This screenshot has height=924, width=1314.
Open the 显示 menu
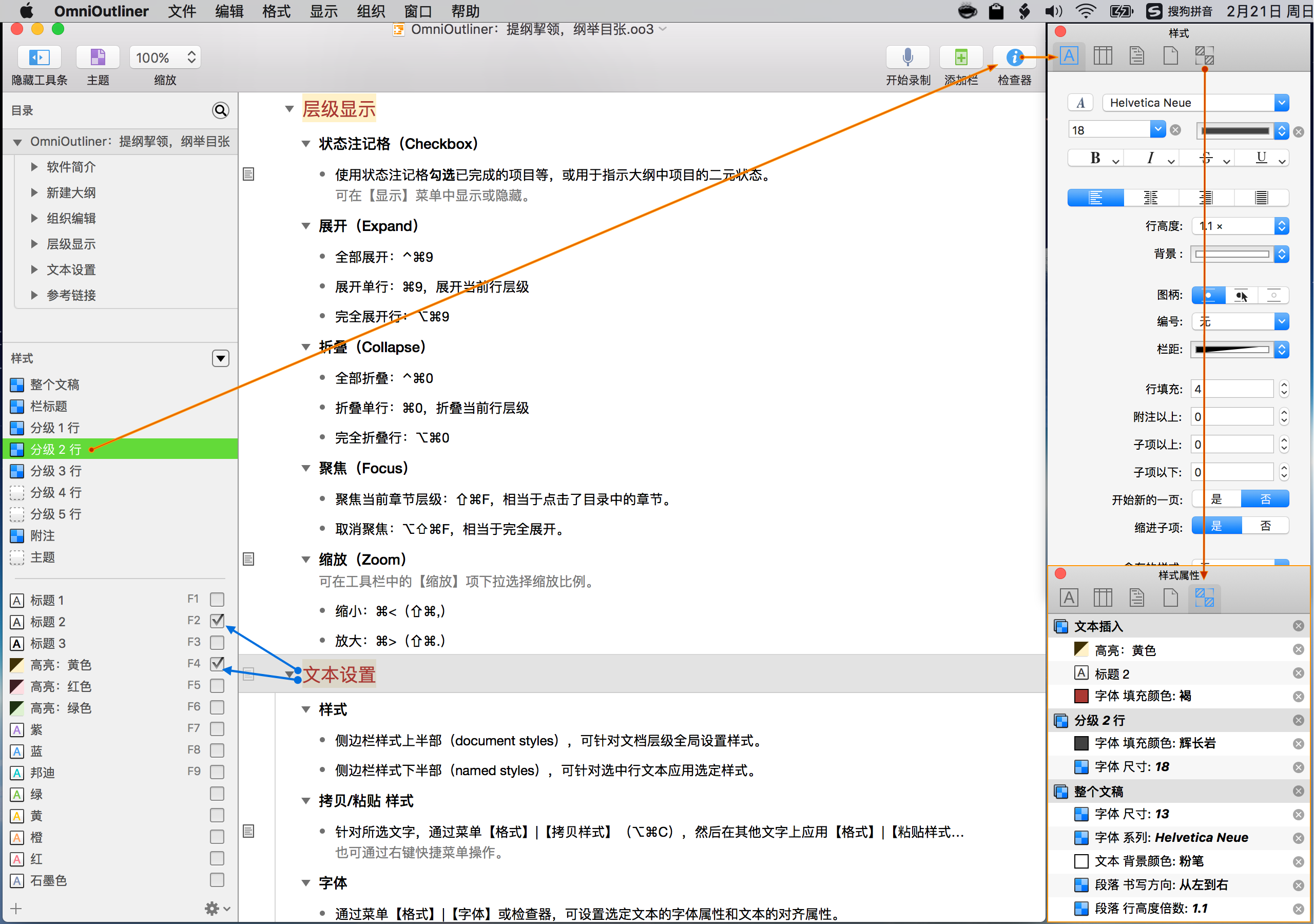tap(323, 11)
